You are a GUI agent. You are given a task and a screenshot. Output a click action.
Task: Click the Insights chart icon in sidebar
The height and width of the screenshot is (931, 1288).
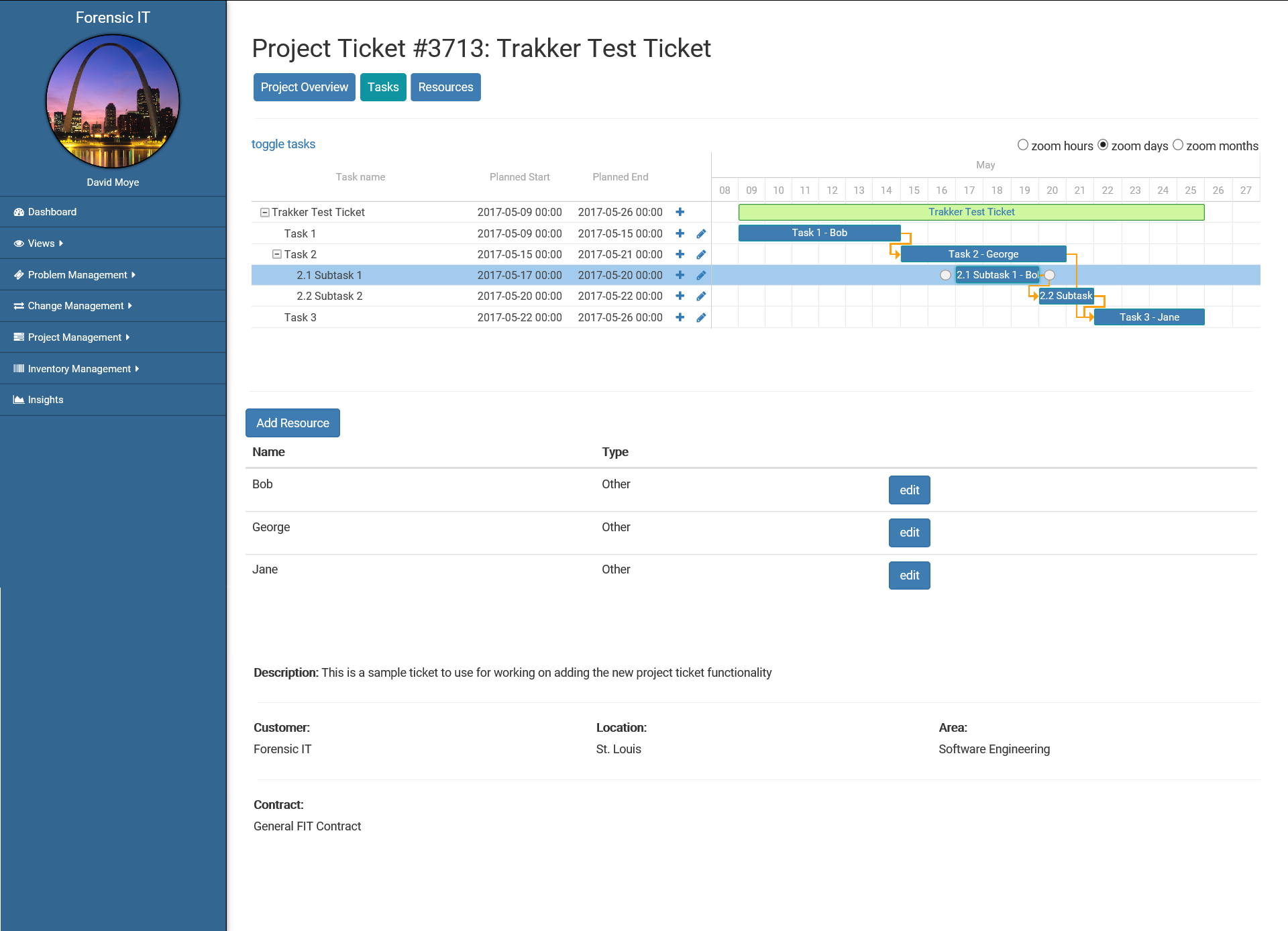[19, 400]
